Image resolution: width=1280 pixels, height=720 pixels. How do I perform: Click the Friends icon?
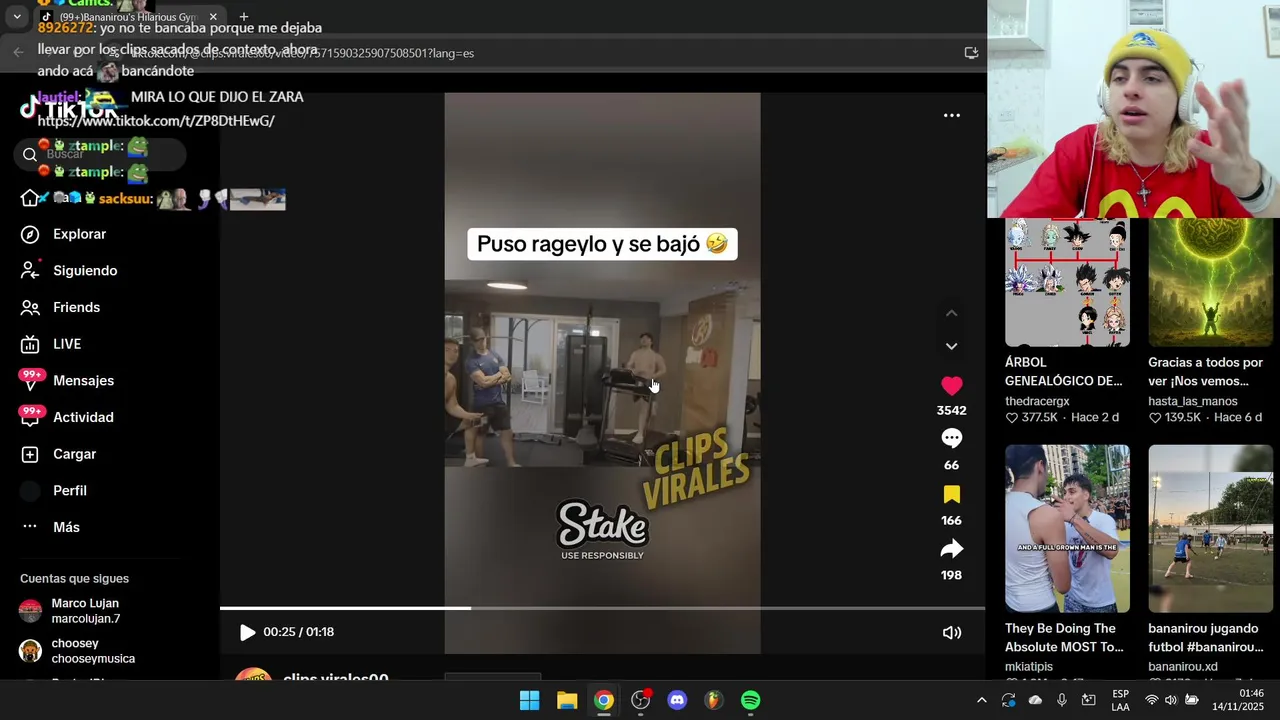30,307
